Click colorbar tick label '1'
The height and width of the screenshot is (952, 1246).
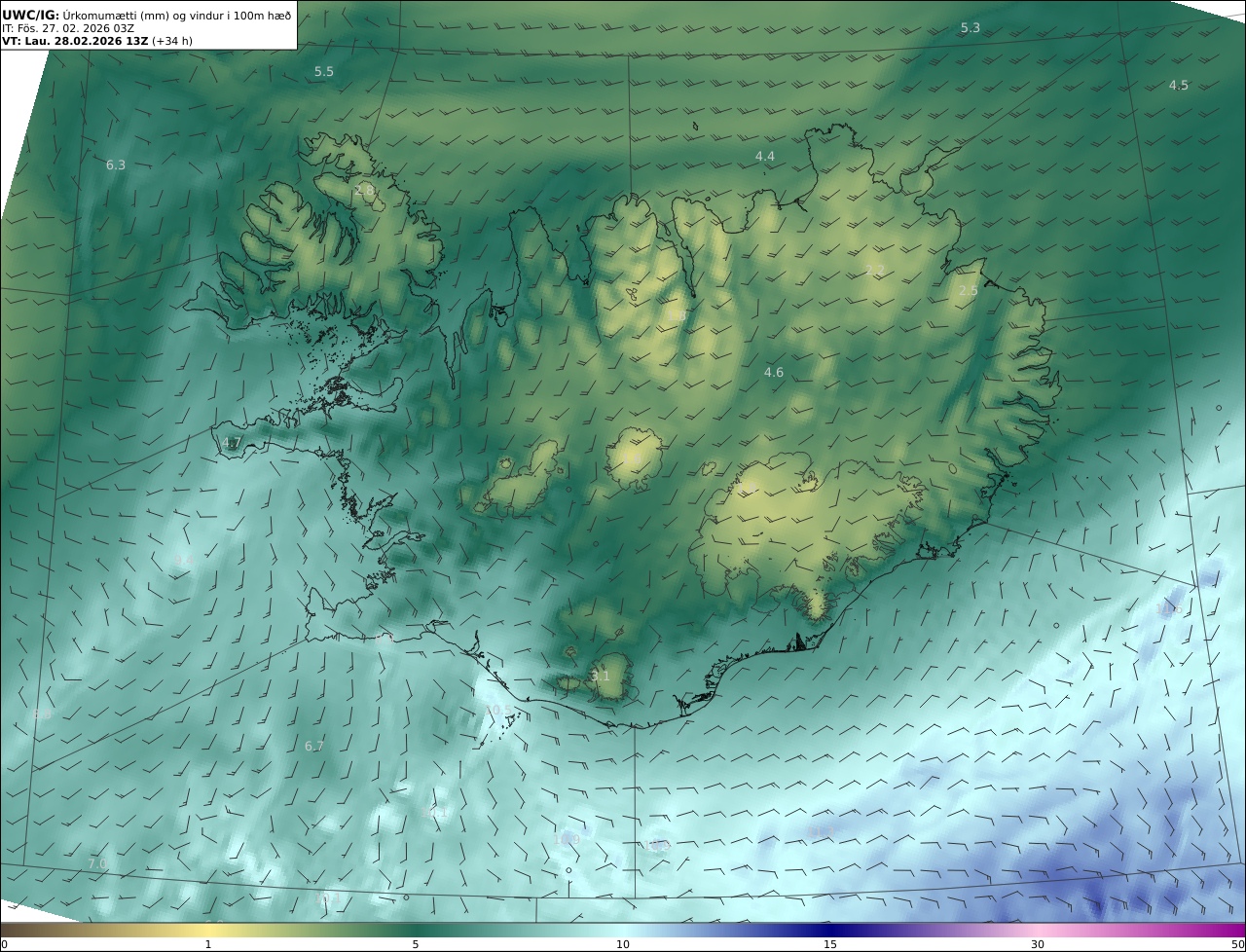[207, 944]
